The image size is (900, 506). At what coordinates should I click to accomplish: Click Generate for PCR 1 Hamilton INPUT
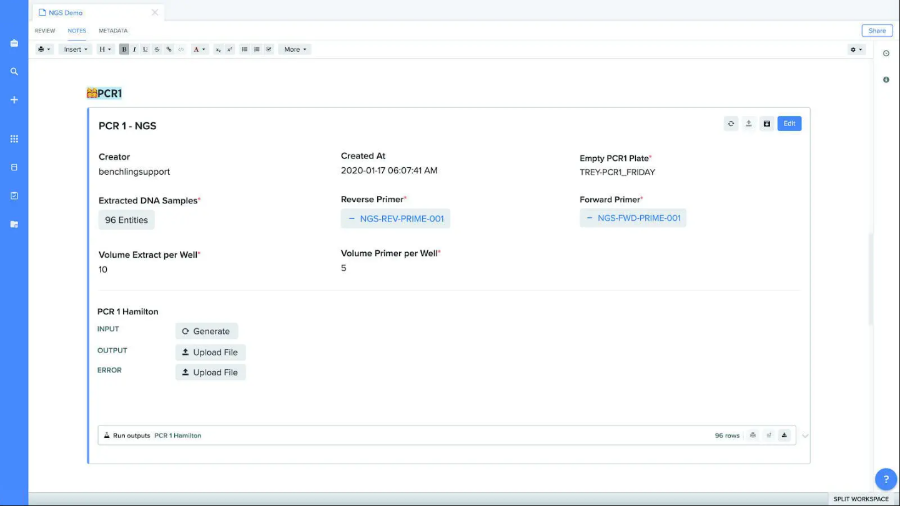[x=206, y=331]
